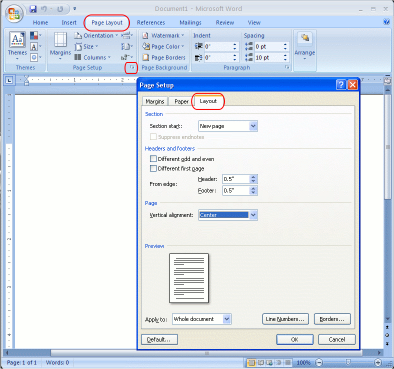This screenshot has width=394, height=369.
Task: Click the Line Numbers ribbon icon
Action: pyautogui.click(x=127, y=46)
